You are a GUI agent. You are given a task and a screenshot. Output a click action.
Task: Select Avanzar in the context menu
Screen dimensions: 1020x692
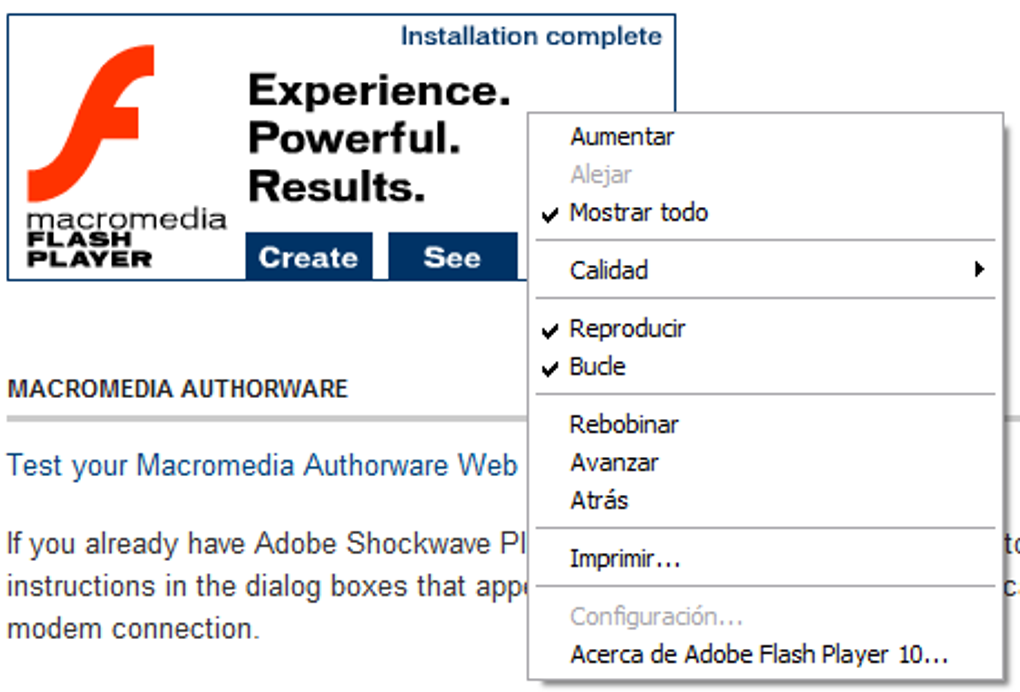point(614,463)
